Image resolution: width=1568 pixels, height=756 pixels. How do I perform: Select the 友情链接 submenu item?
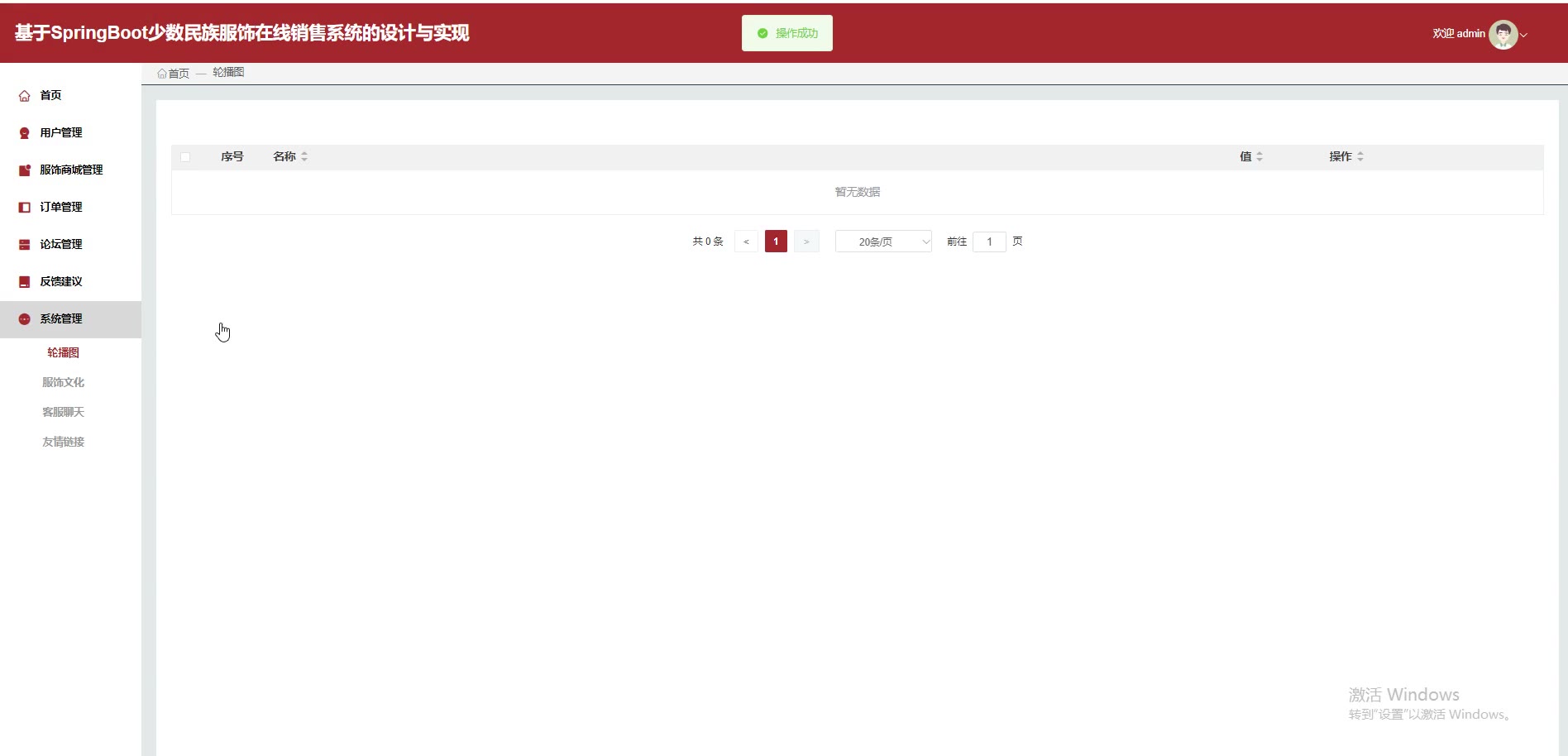click(x=63, y=442)
